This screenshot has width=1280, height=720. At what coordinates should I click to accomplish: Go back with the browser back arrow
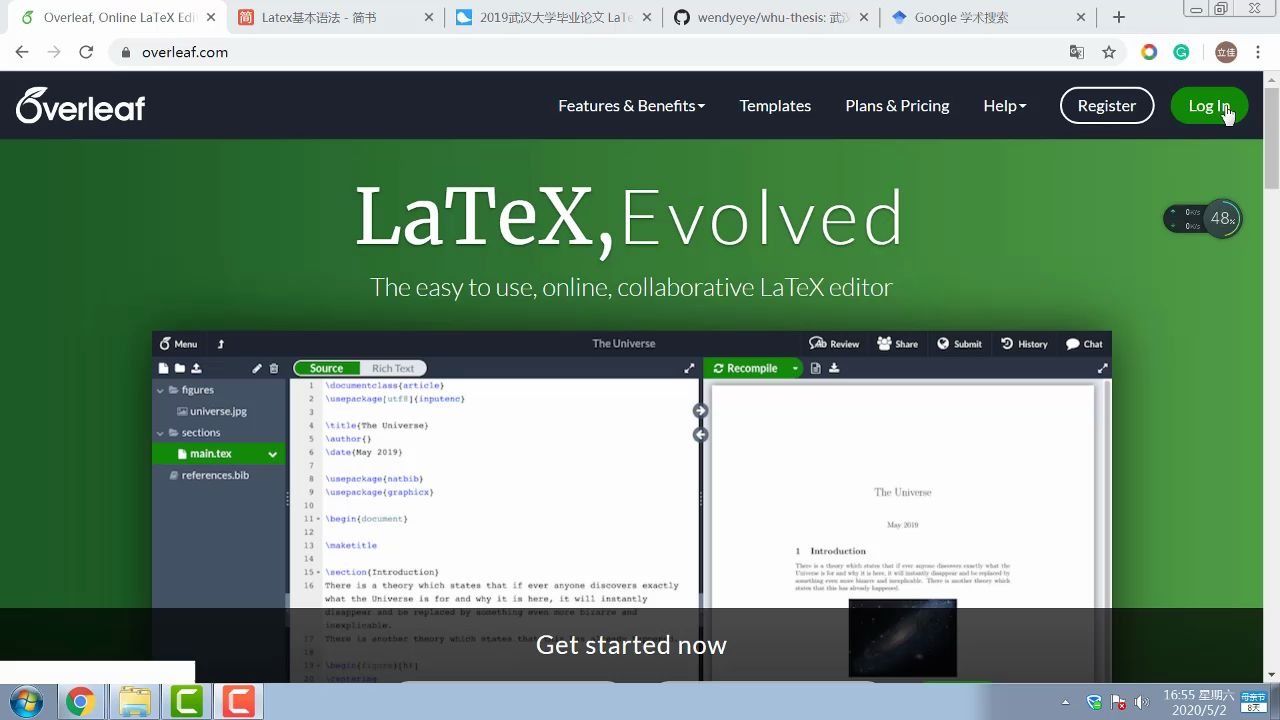click(22, 52)
